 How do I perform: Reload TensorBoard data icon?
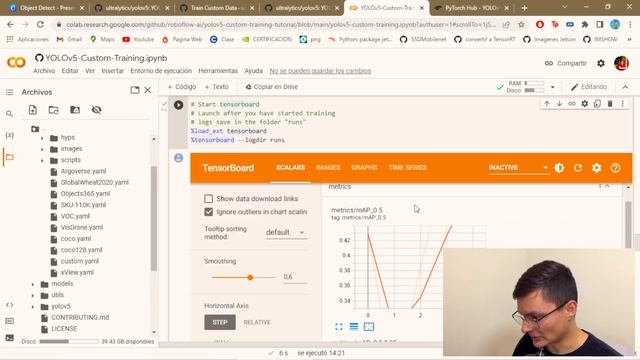[578, 168]
